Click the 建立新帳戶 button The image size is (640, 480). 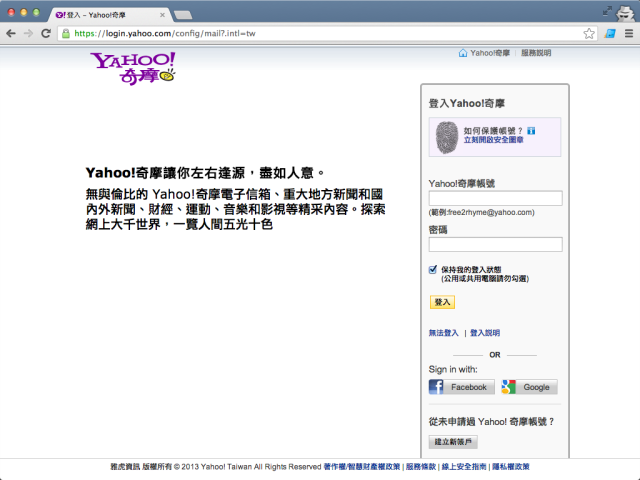click(453, 442)
